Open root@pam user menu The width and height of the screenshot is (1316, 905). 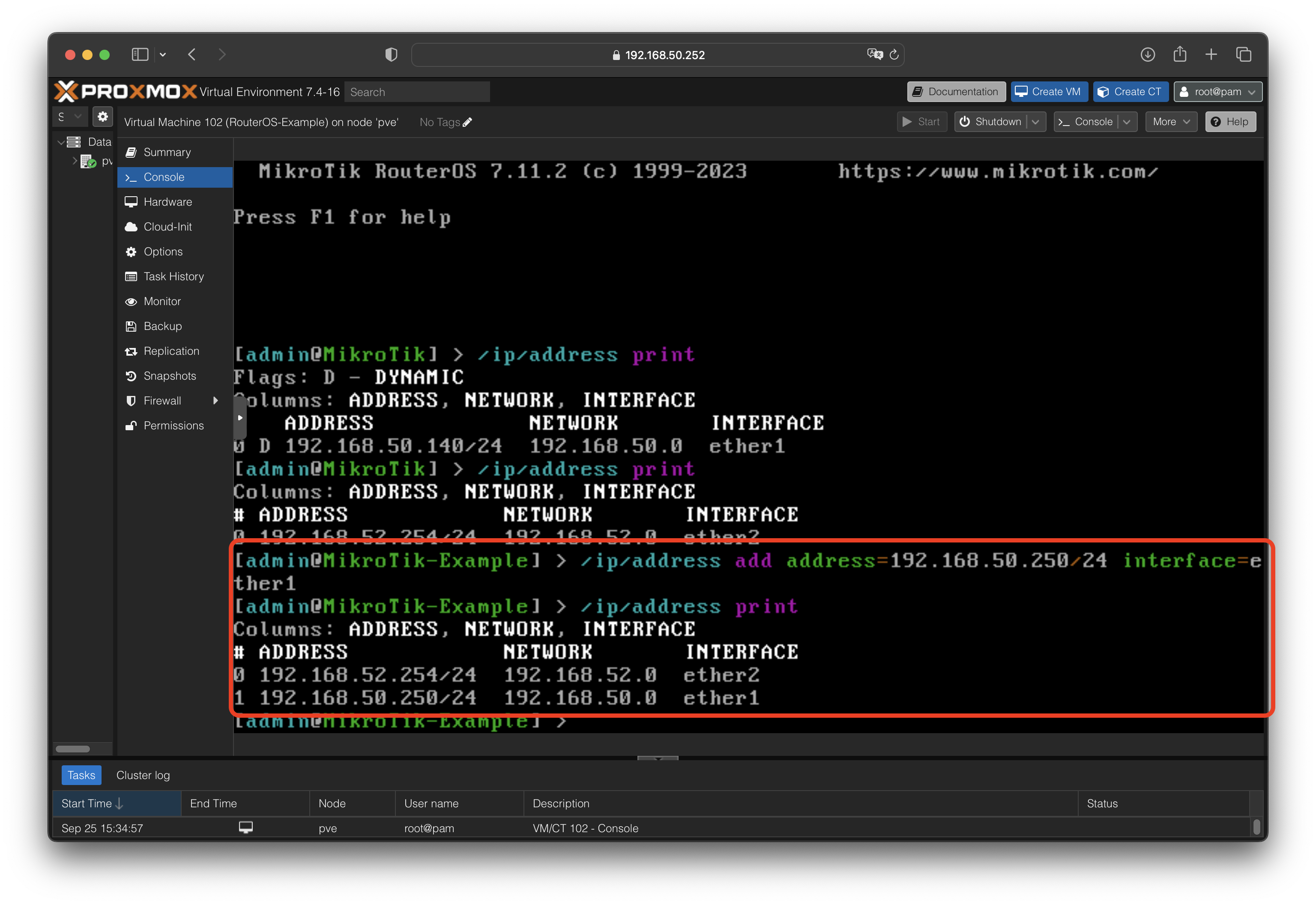point(1217,92)
